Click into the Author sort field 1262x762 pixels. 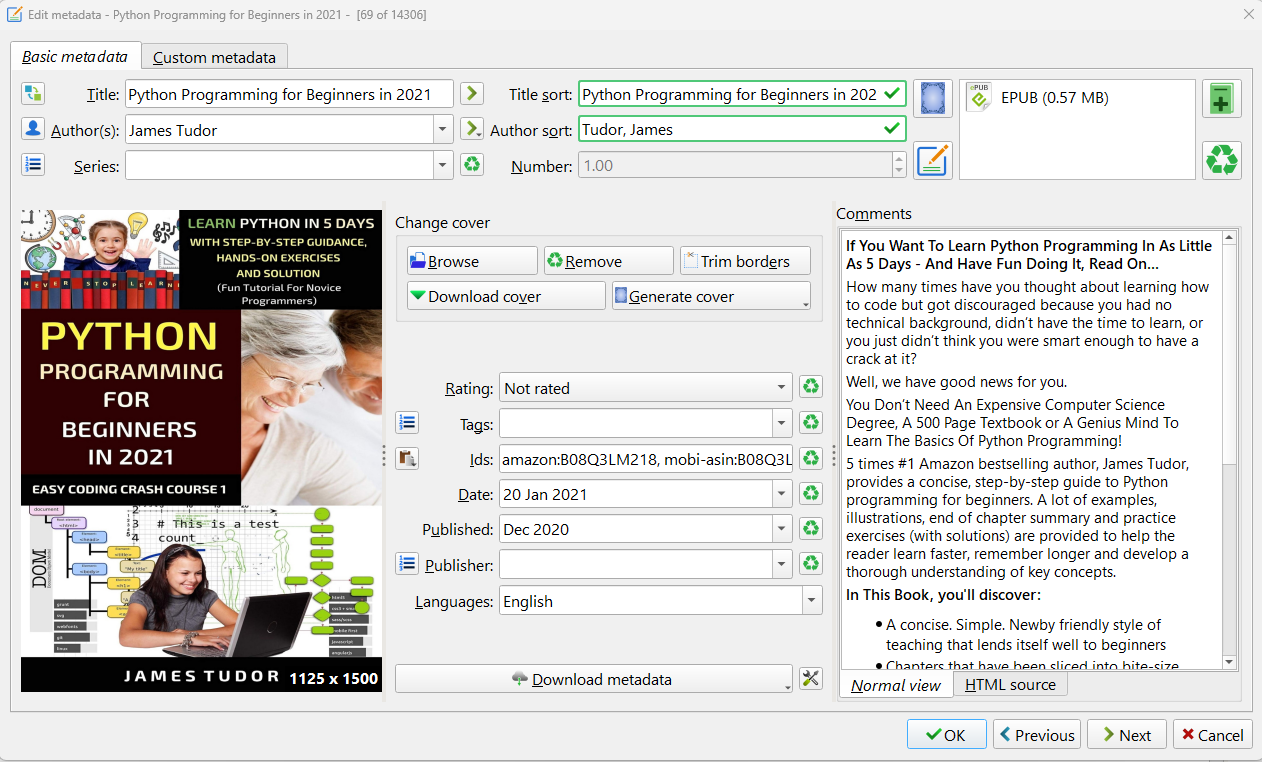[x=742, y=129]
